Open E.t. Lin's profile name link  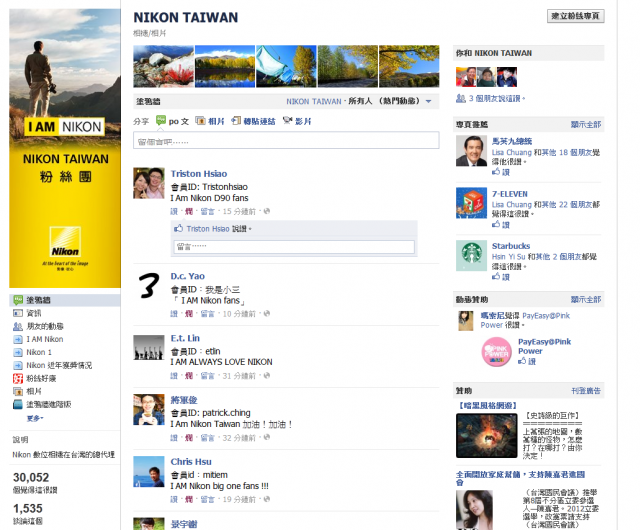[185, 338]
